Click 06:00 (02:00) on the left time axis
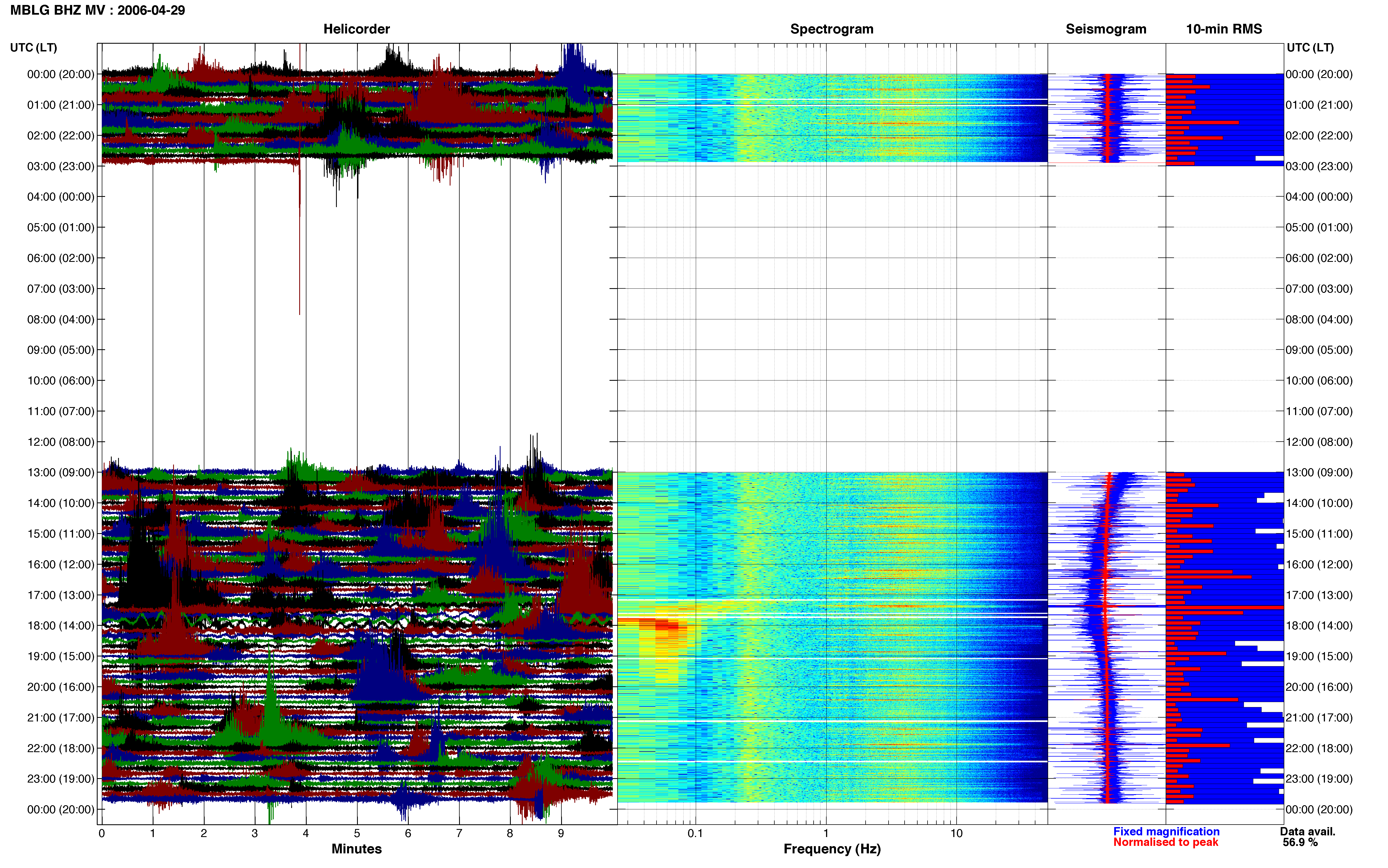Viewport: 1388px width, 868px height. (x=60, y=258)
